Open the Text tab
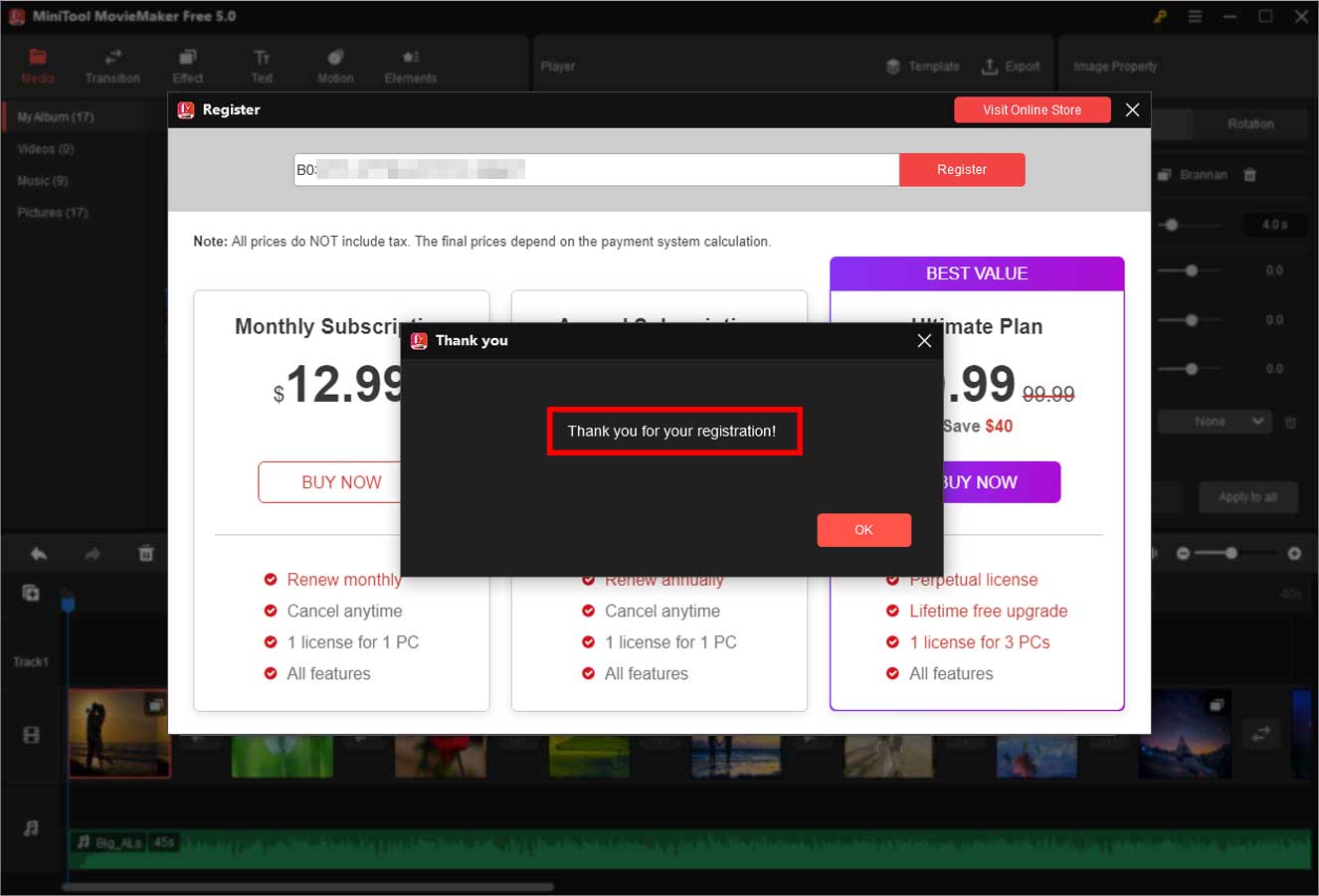This screenshot has width=1319, height=896. (262, 66)
